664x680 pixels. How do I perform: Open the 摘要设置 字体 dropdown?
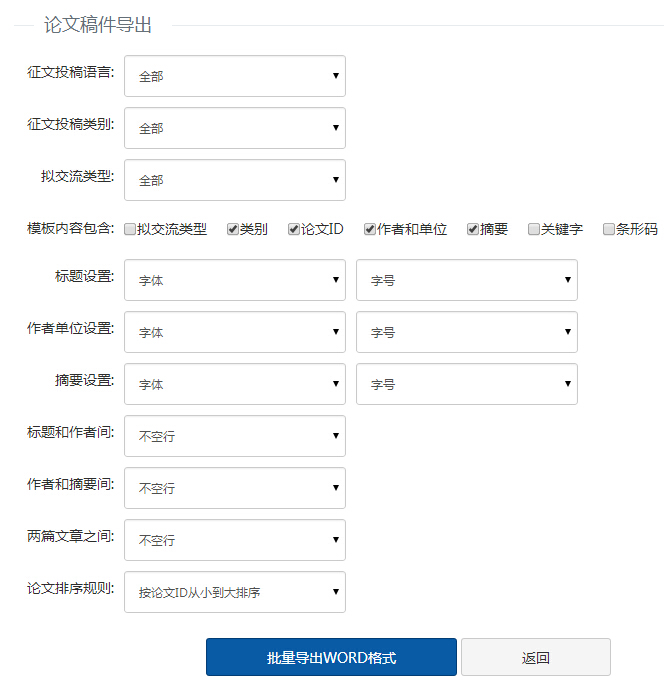235,384
